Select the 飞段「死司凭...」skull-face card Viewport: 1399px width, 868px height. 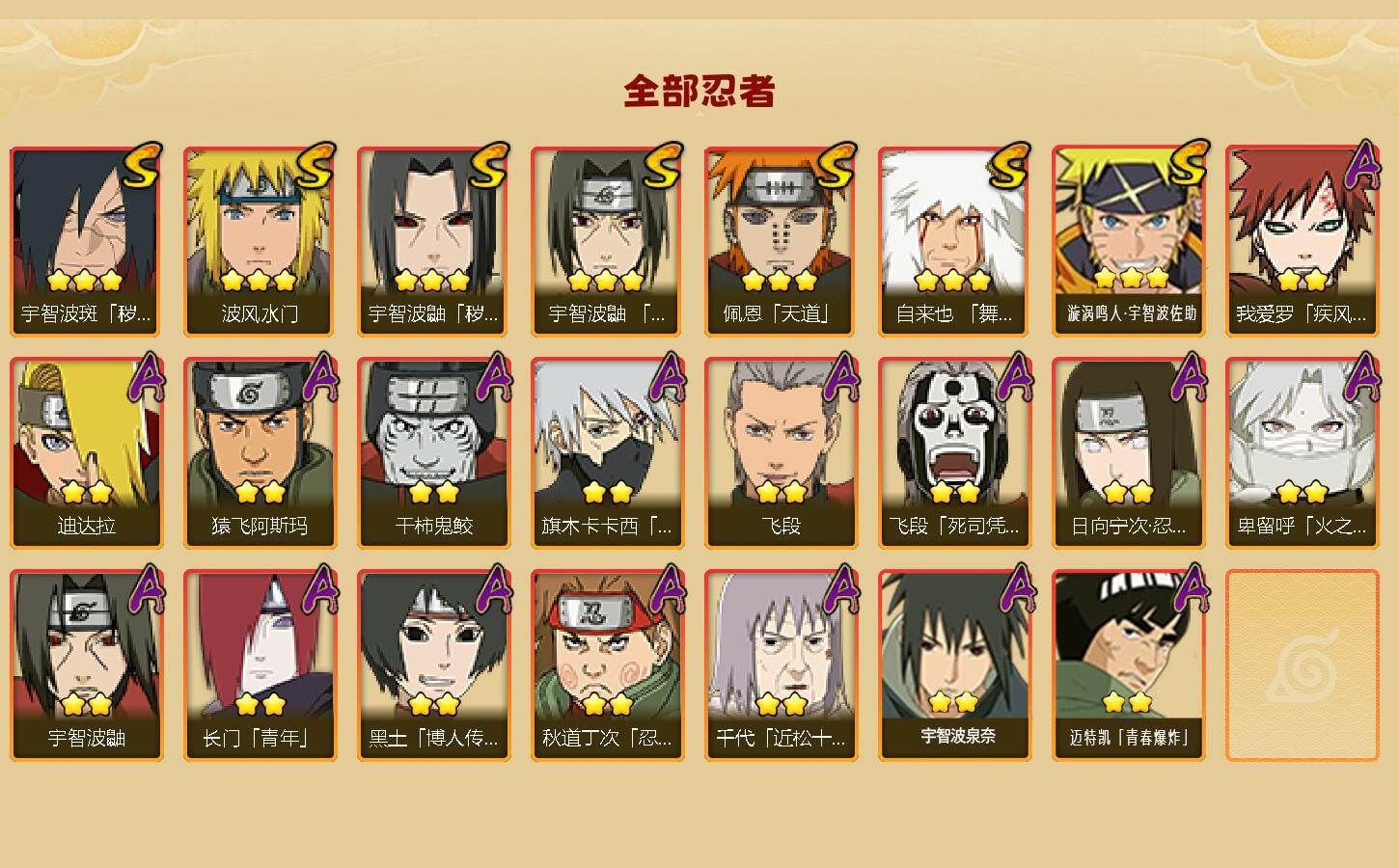click(x=954, y=453)
